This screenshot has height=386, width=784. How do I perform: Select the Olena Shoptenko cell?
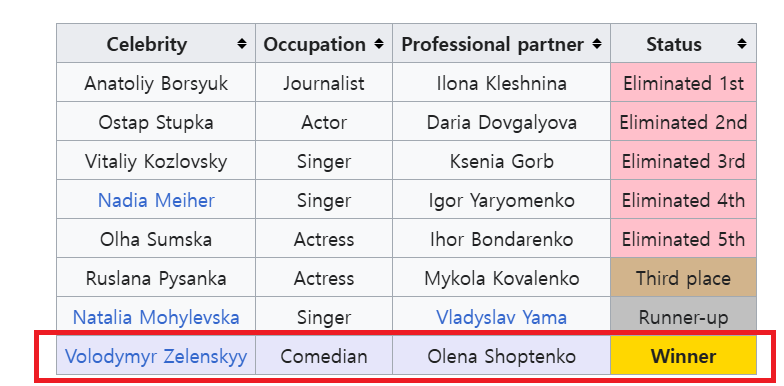coord(502,355)
